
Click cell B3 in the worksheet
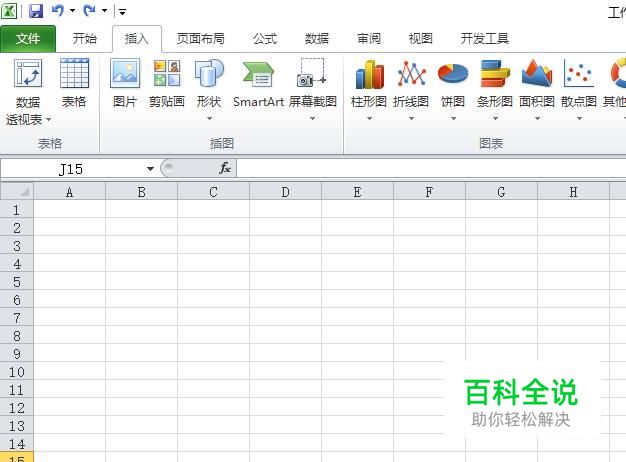141,245
